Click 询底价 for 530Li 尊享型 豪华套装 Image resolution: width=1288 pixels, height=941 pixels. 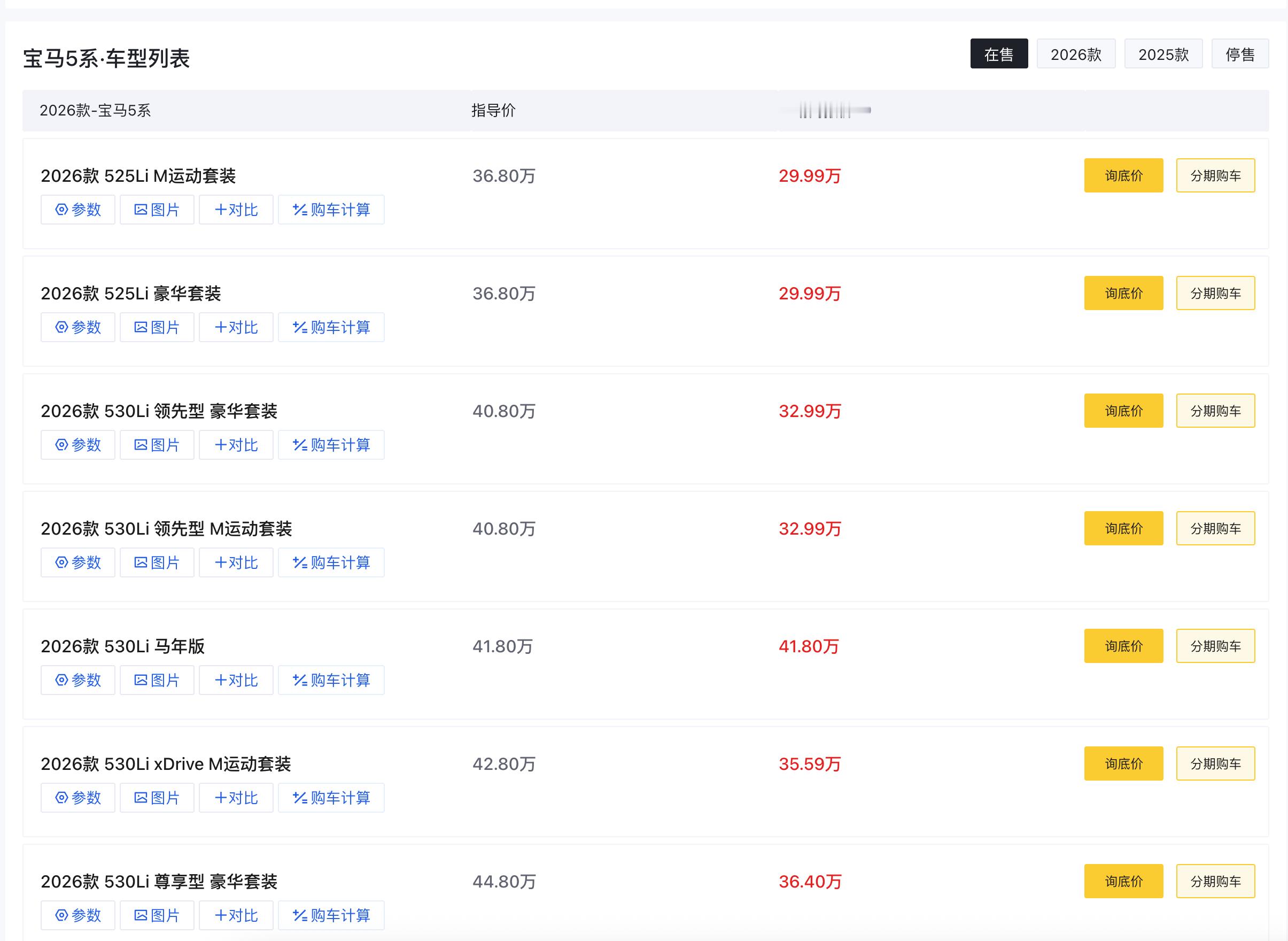point(1123,881)
